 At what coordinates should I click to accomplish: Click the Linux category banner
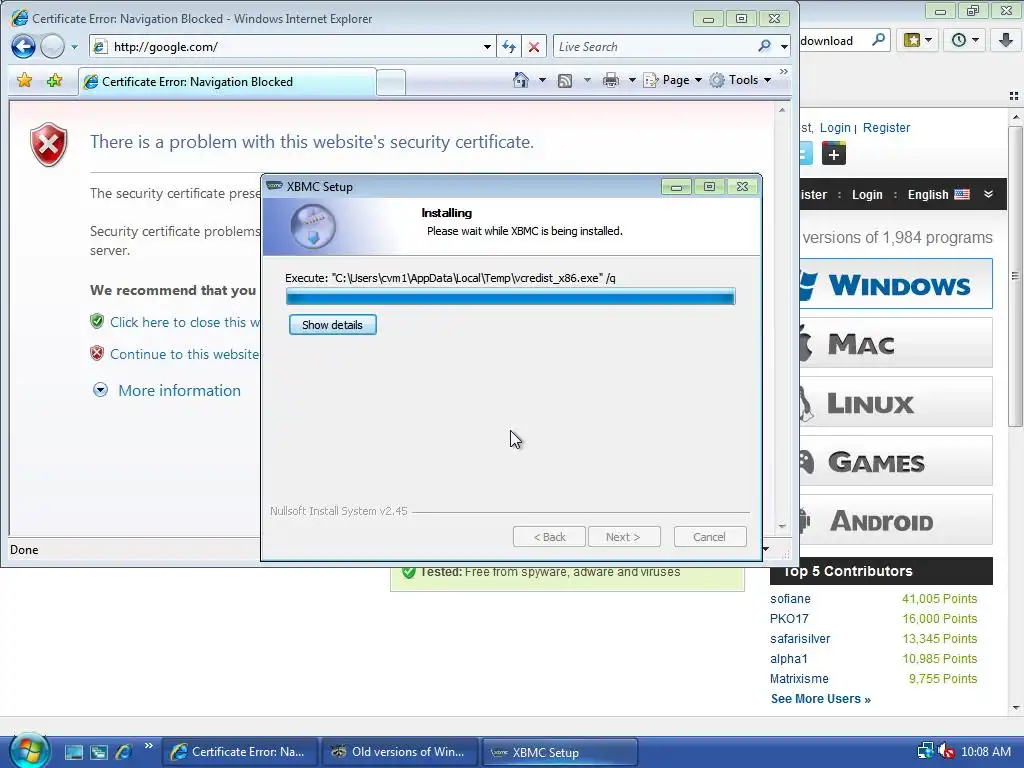(896, 402)
